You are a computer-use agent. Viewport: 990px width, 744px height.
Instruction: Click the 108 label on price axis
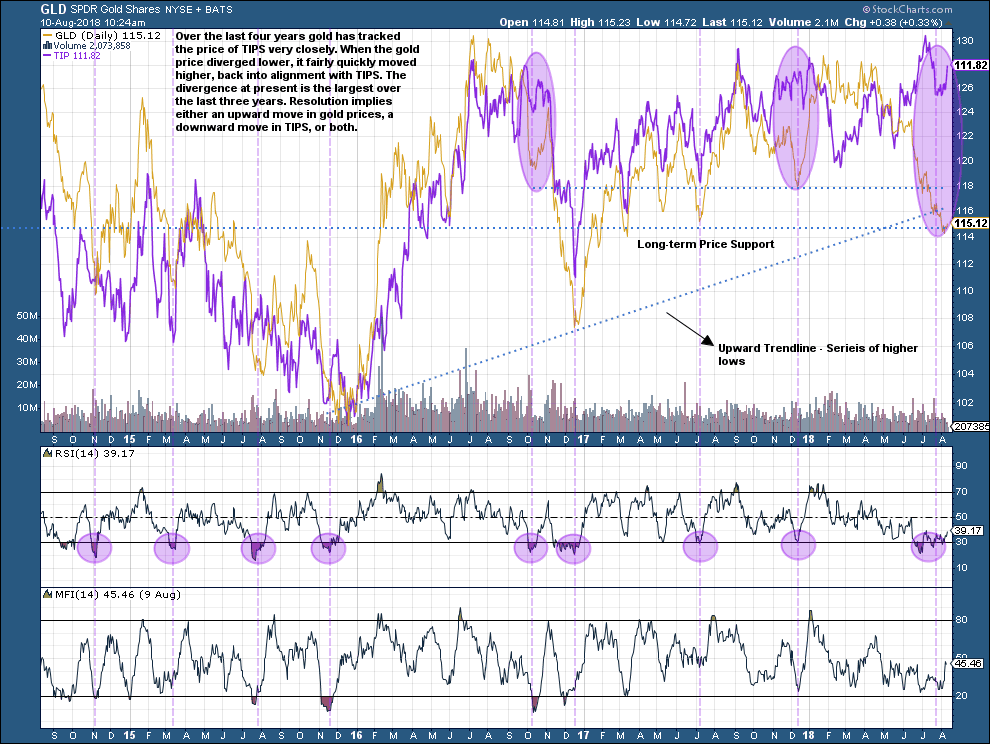point(965,317)
